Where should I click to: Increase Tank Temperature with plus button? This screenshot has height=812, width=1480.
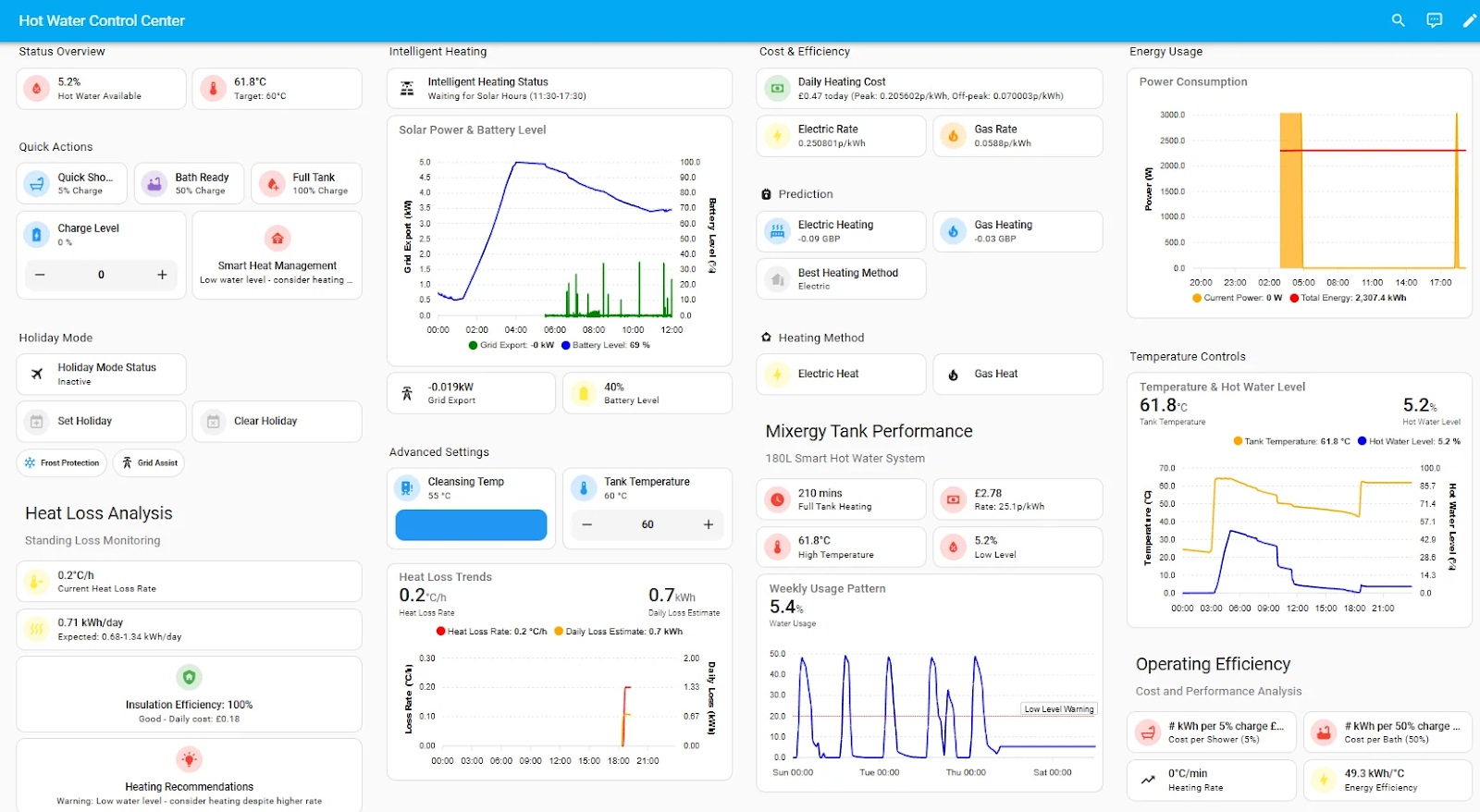(709, 524)
